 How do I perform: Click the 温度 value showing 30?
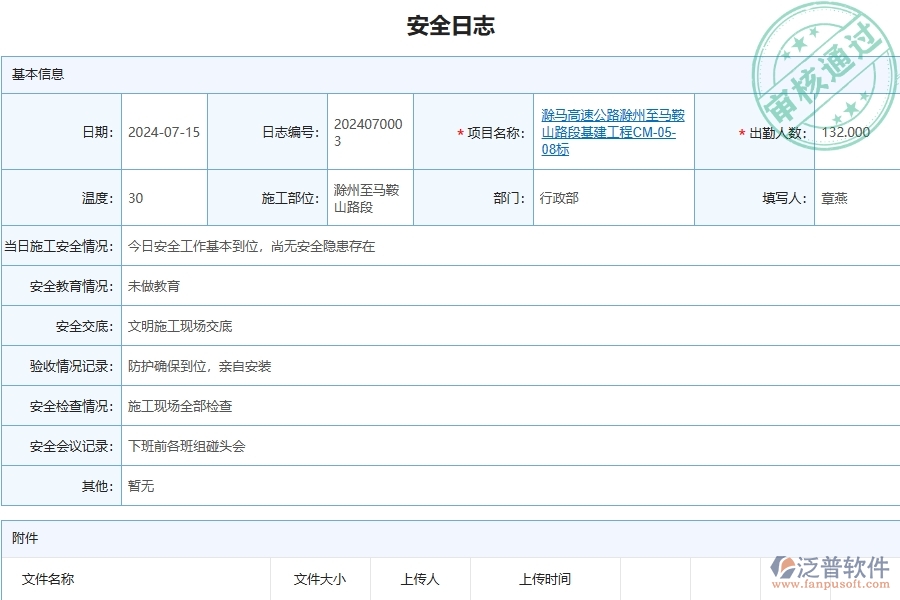[x=135, y=198]
